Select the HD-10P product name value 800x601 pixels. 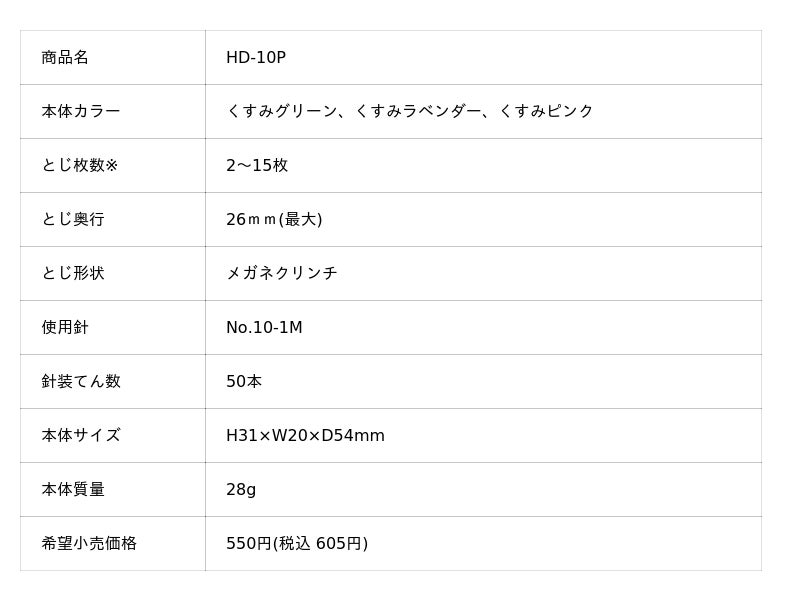[x=256, y=58]
